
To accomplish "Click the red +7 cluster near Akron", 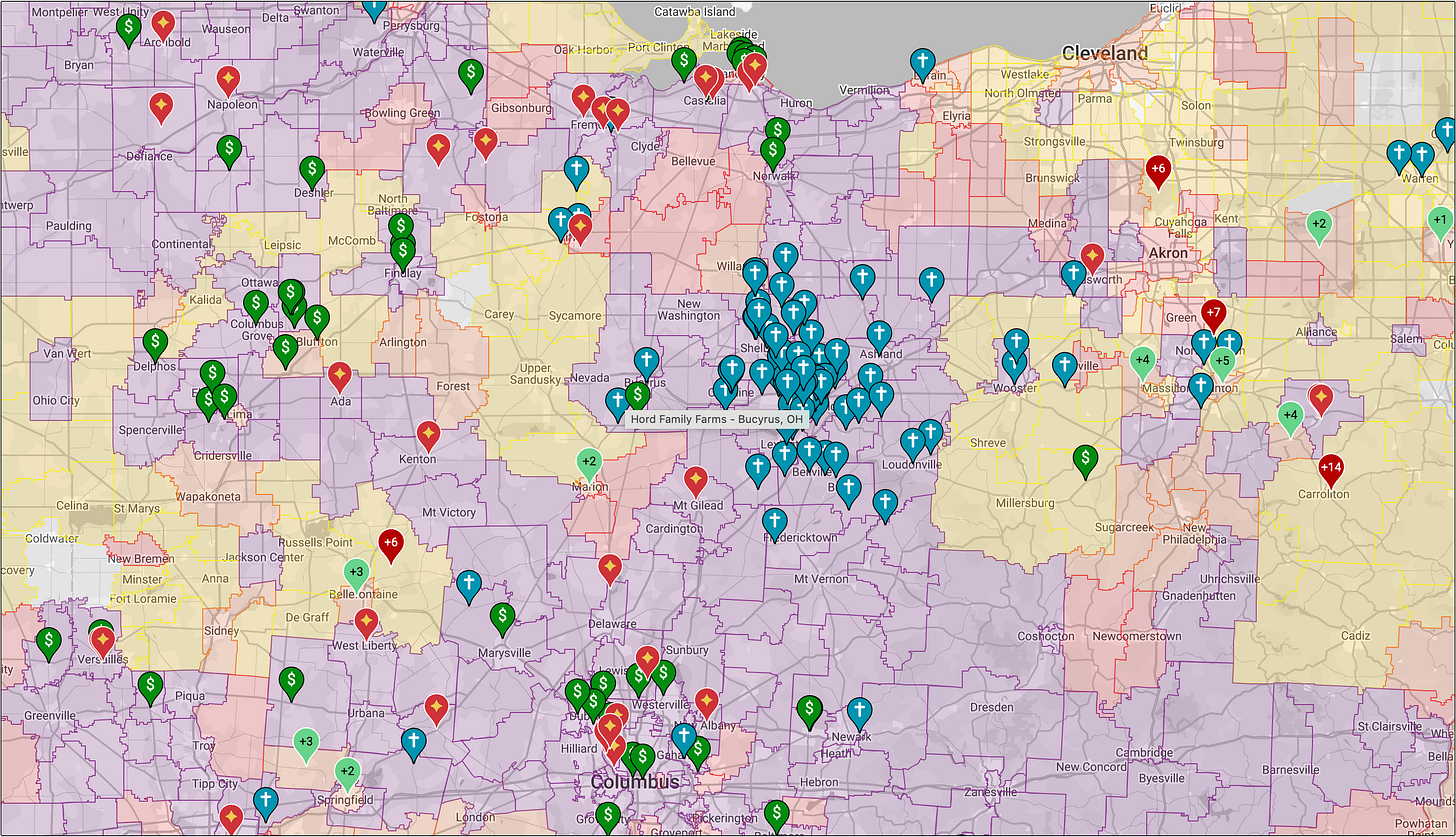I will click(1213, 313).
